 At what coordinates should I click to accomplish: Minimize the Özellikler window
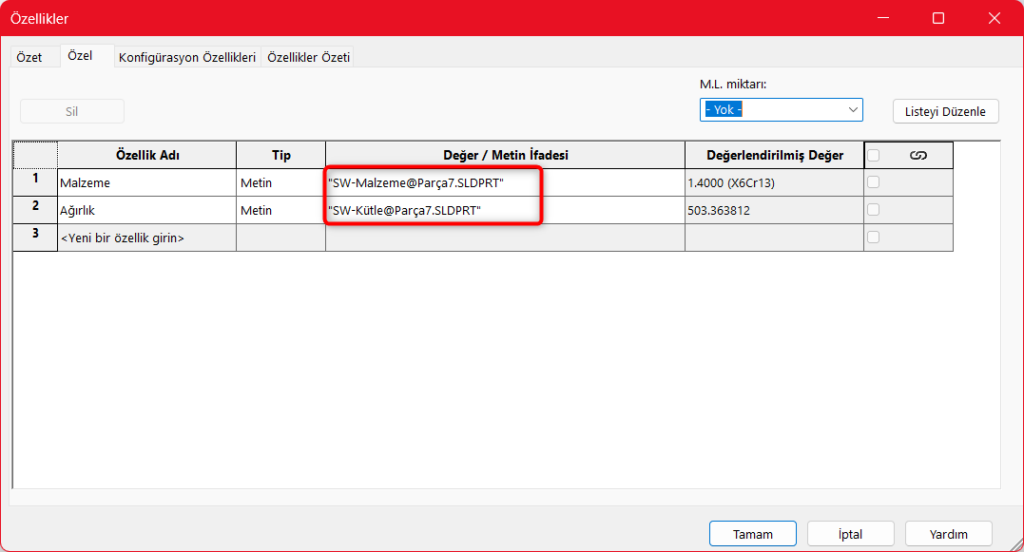(883, 18)
